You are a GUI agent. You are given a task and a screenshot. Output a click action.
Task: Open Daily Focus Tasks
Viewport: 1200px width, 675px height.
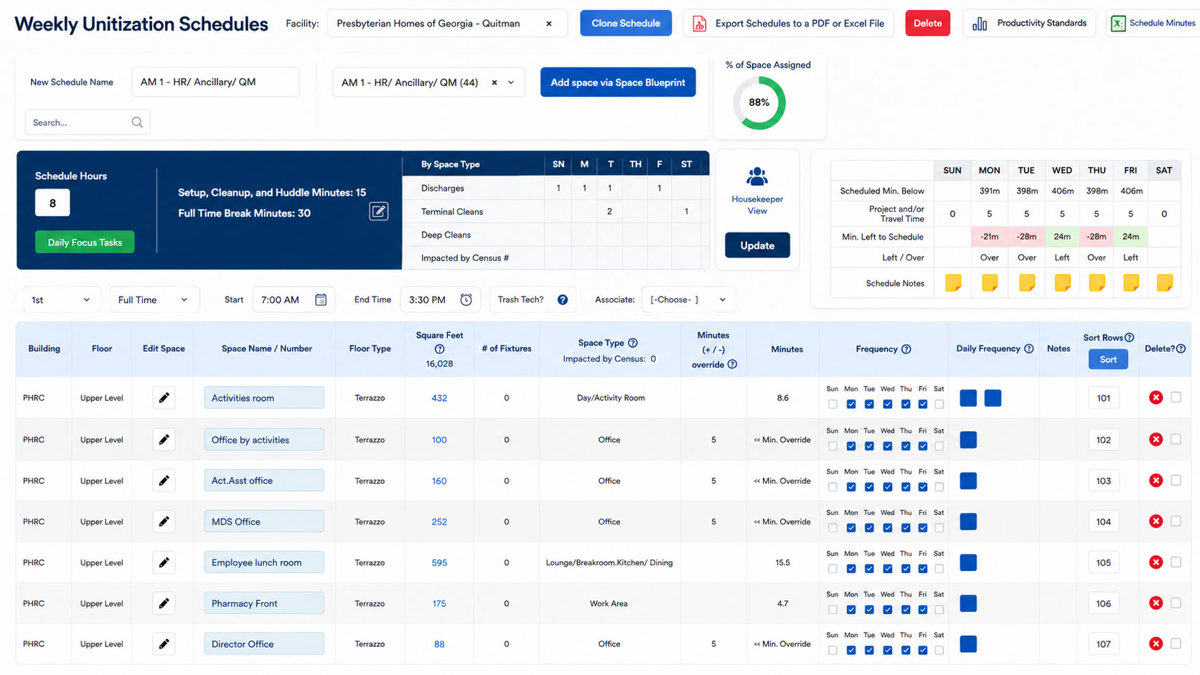pyautogui.click(x=85, y=242)
